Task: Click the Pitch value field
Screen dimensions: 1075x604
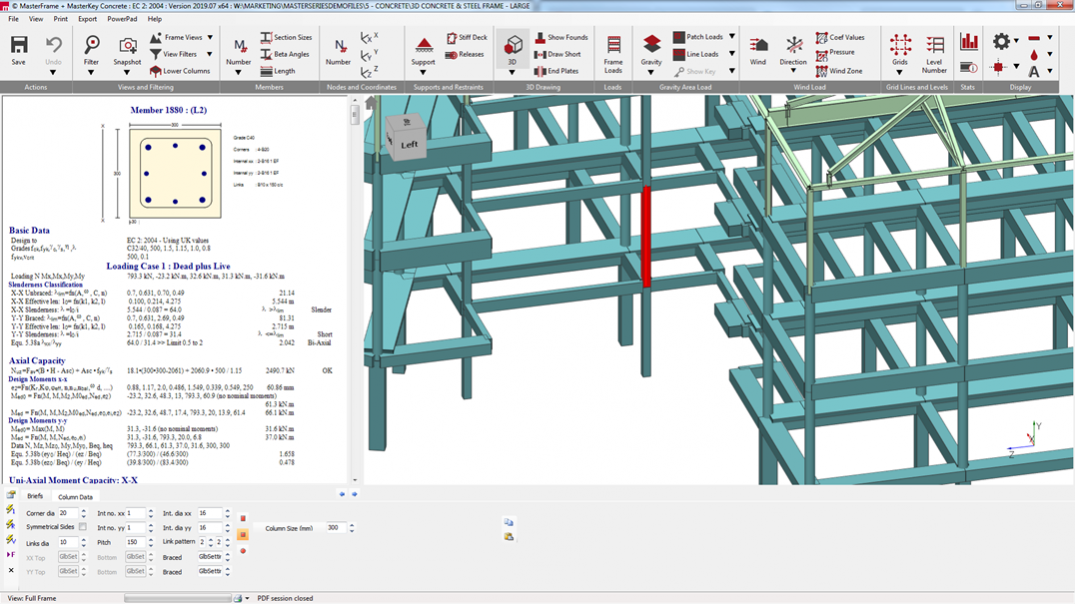Action: (136, 542)
